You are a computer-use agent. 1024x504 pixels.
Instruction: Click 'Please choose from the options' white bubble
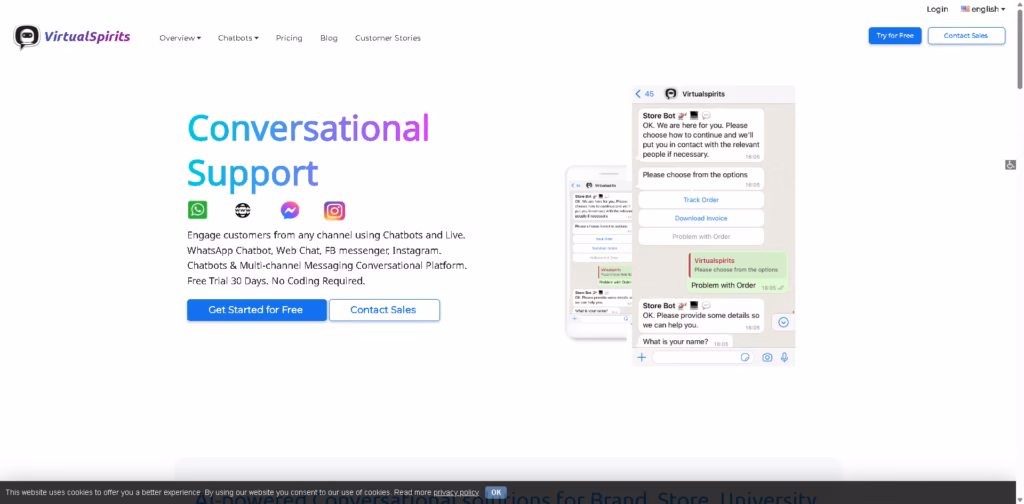[x=701, y=178]
